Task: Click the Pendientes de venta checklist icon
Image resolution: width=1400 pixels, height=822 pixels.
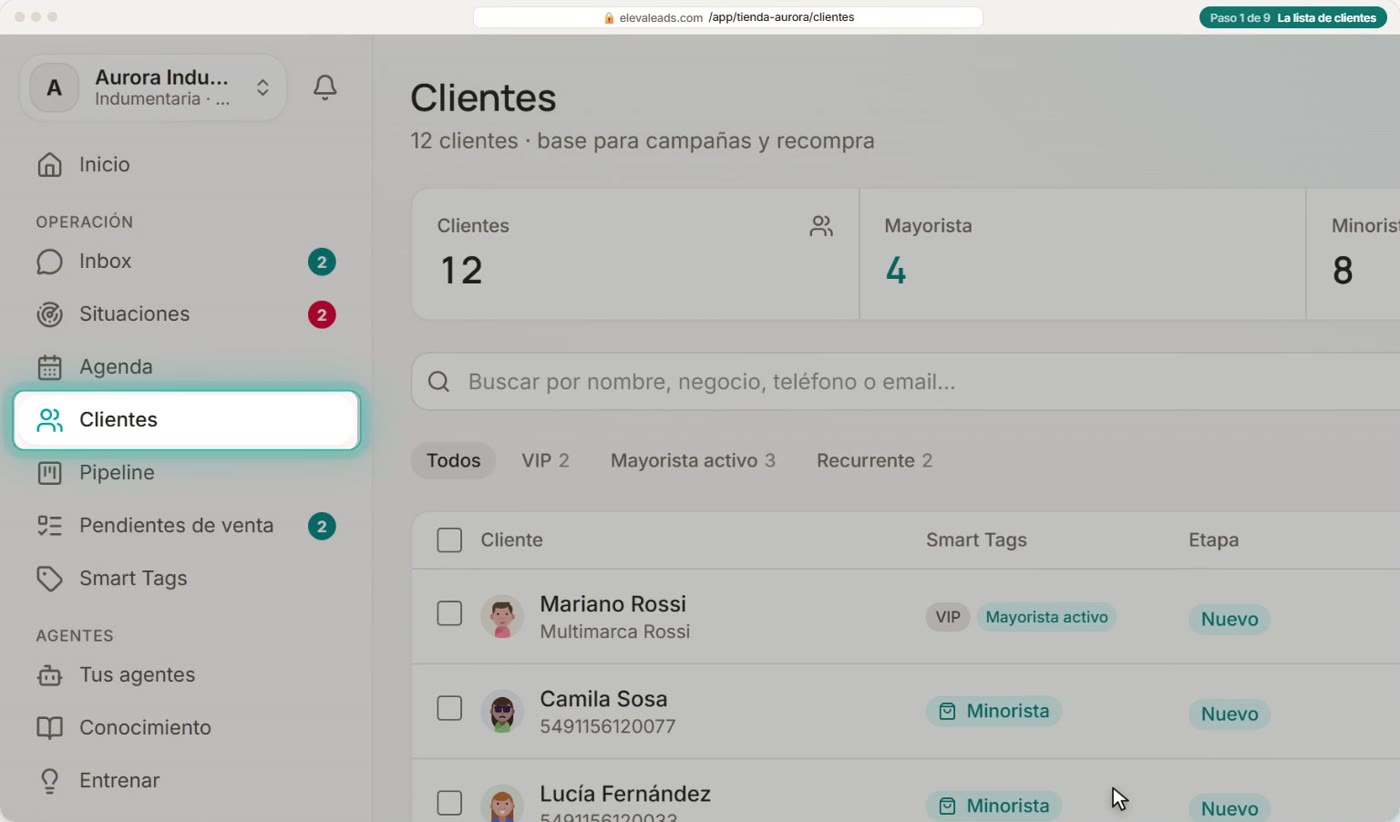Action: click(x=49, y=526)
